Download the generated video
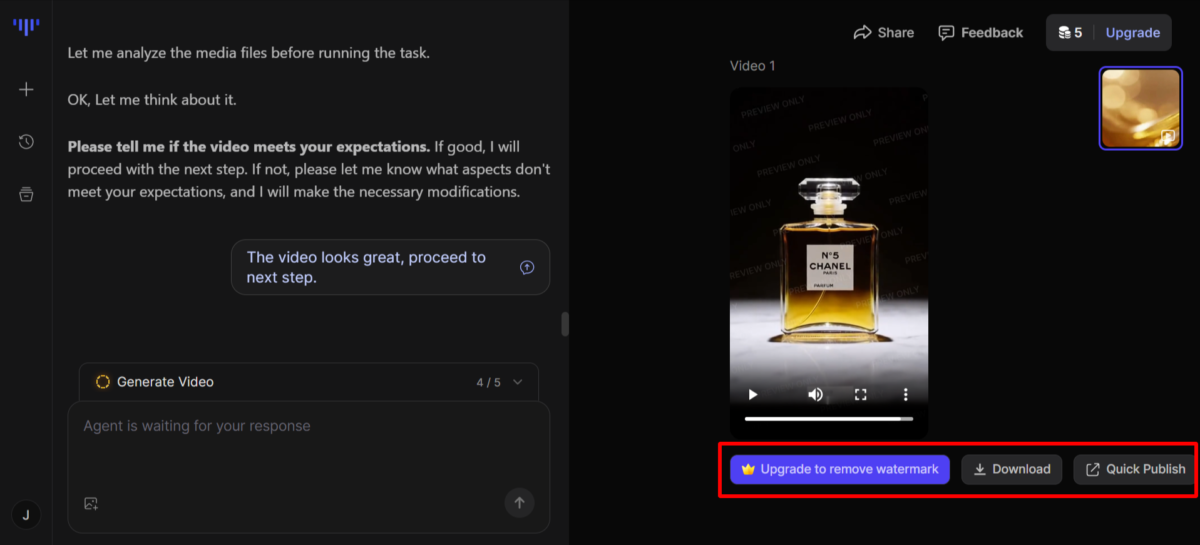Viewport: 1200px width, 545px height. (1011, 469)
